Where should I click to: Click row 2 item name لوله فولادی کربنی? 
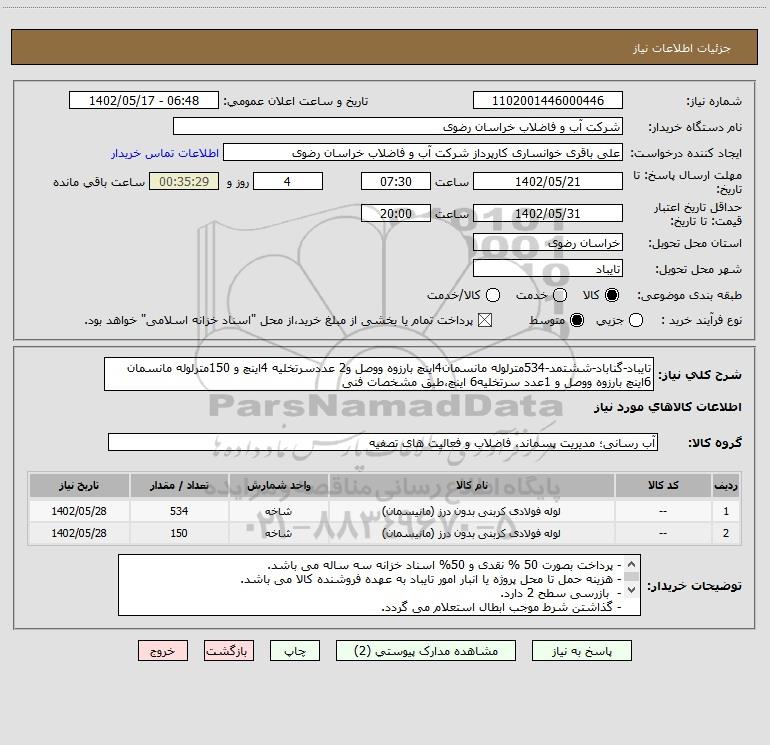click(471, 533)
